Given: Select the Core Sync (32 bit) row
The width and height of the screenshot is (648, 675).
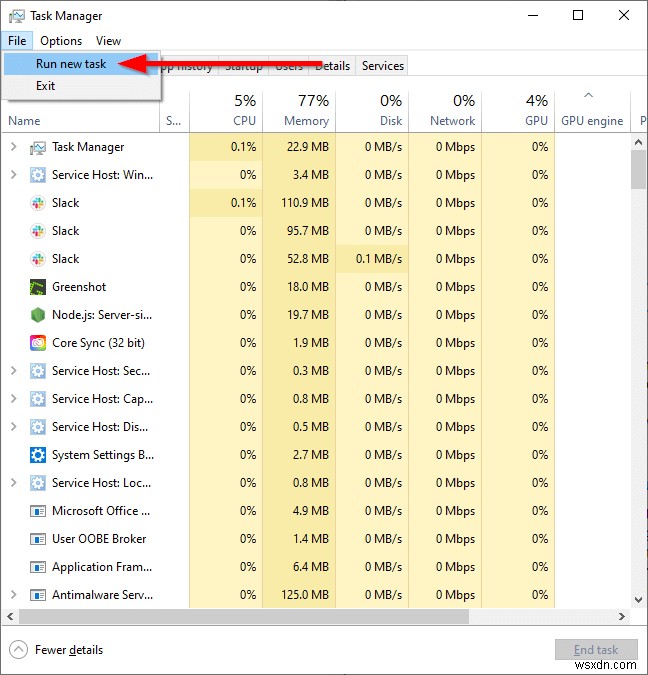Looking at the screenshot, I should click(278, 343).
